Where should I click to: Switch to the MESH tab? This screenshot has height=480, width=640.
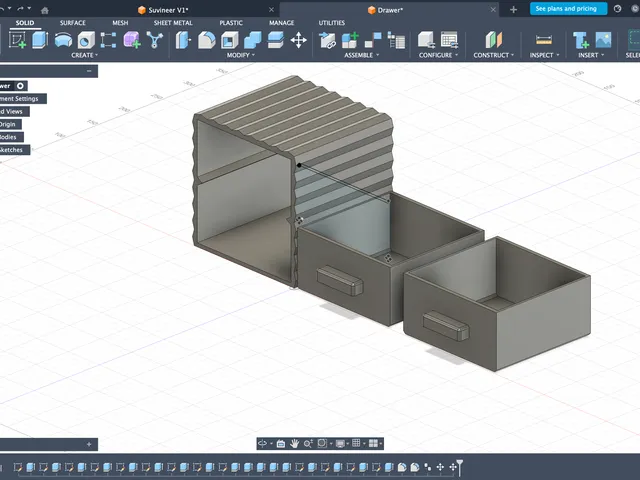click(120, 23)
